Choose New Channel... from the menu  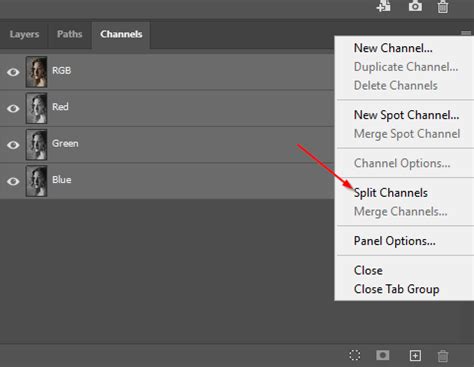[393, 48]
